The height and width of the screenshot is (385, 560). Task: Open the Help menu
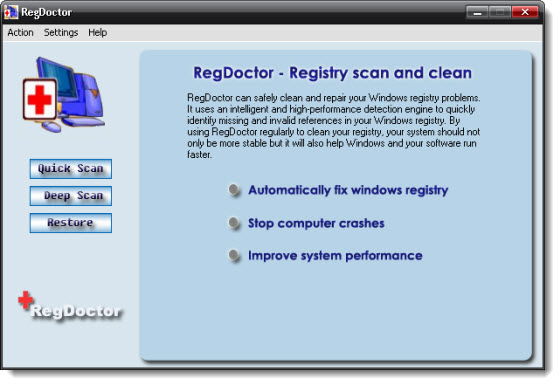point(98,32)
